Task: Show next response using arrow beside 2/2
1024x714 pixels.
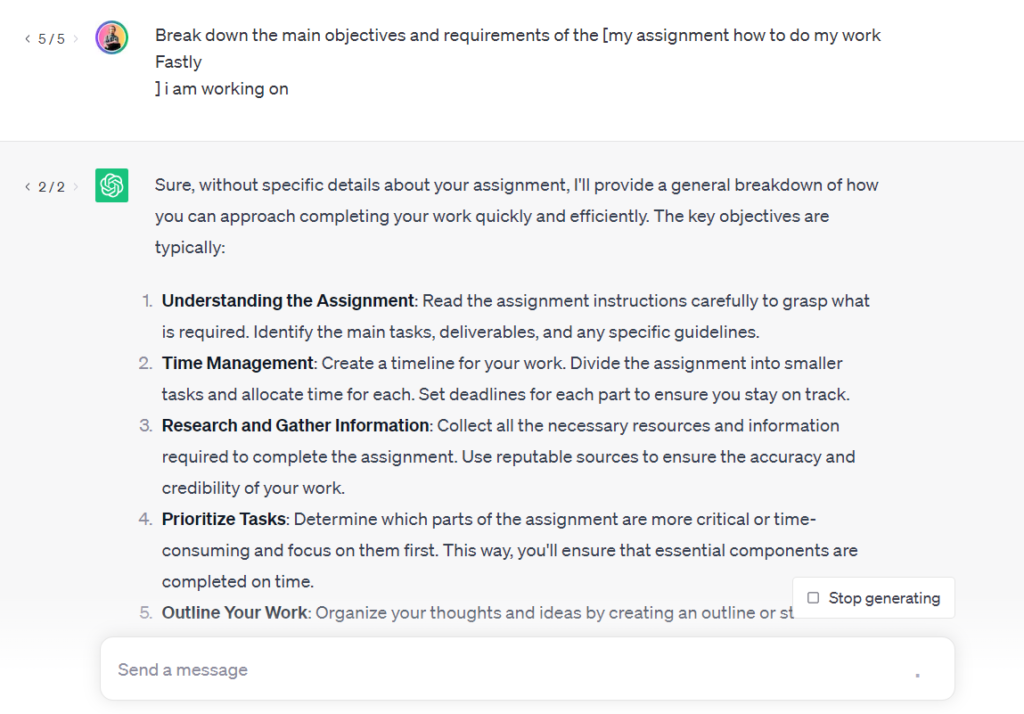Action: tap(76, 187)
